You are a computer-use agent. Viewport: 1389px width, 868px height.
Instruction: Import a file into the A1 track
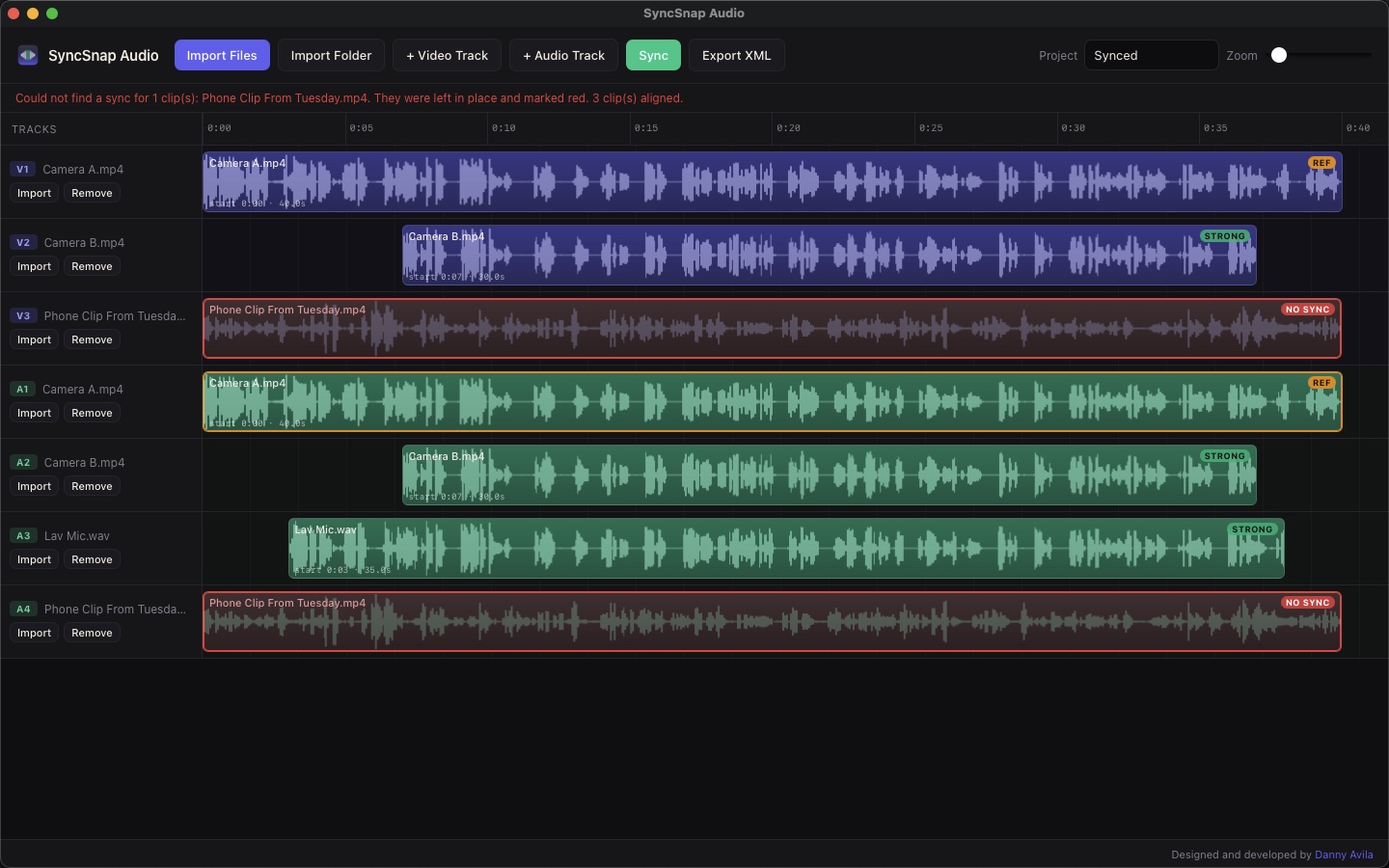pos(34,414)
